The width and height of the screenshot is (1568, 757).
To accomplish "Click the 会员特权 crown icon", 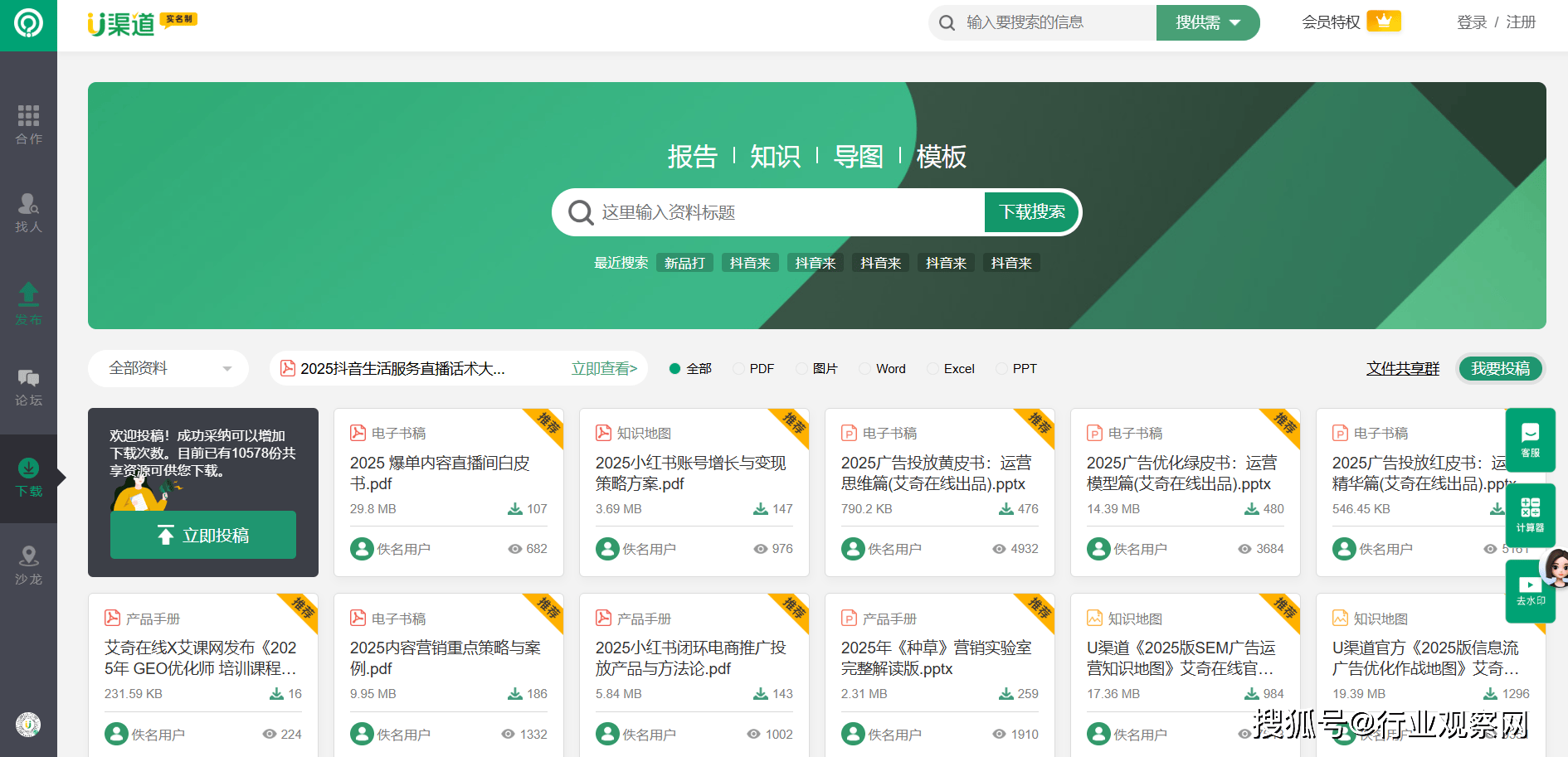I will [x=1383, y=22].
